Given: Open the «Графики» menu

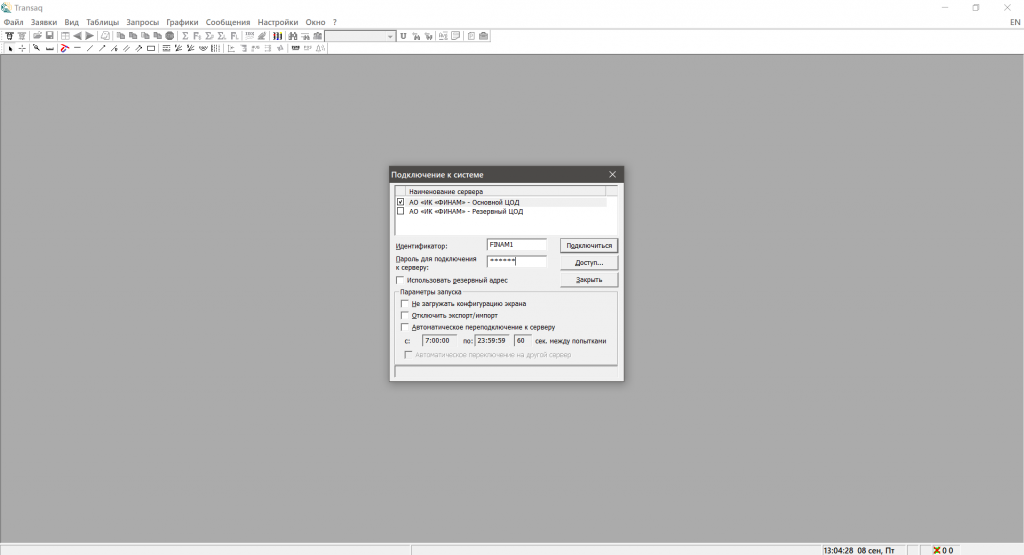Looking at the screenshot, I should (182, 22).
